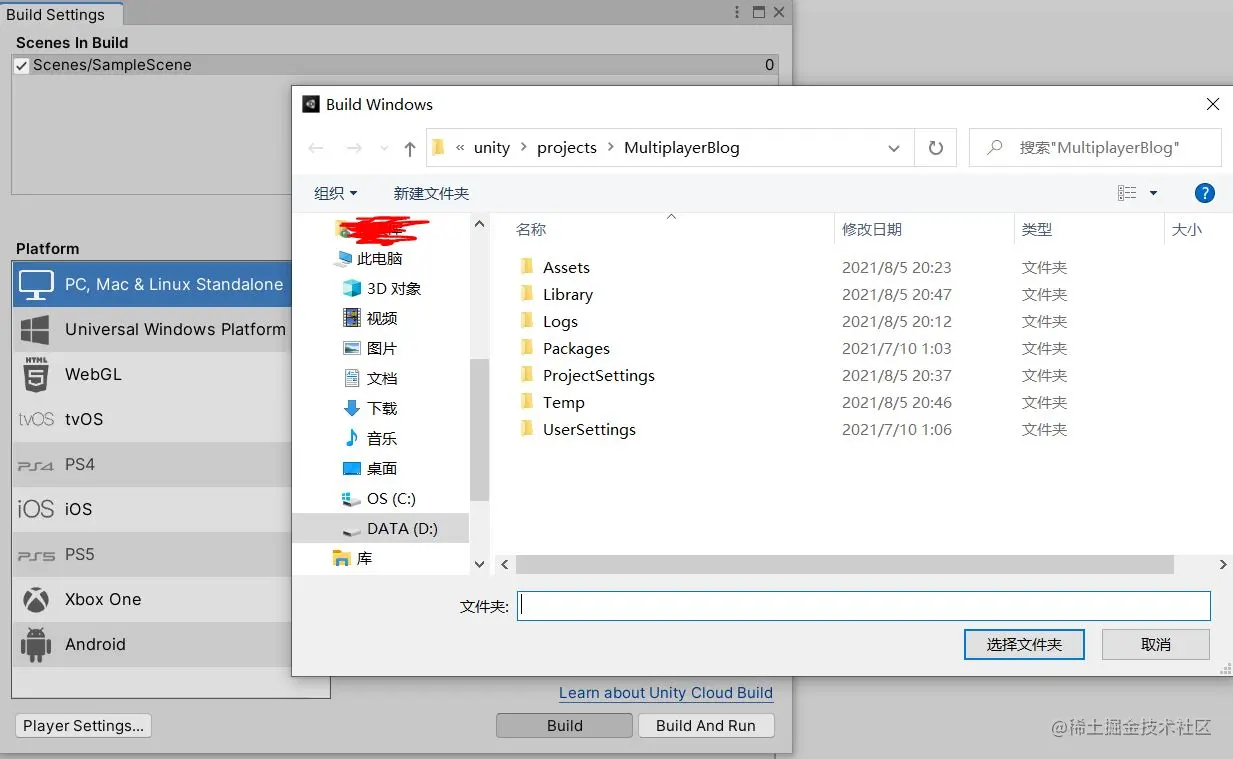Select the PS5 platform icon
Viewport: 1233px width, 759px height.
(36, 555)
